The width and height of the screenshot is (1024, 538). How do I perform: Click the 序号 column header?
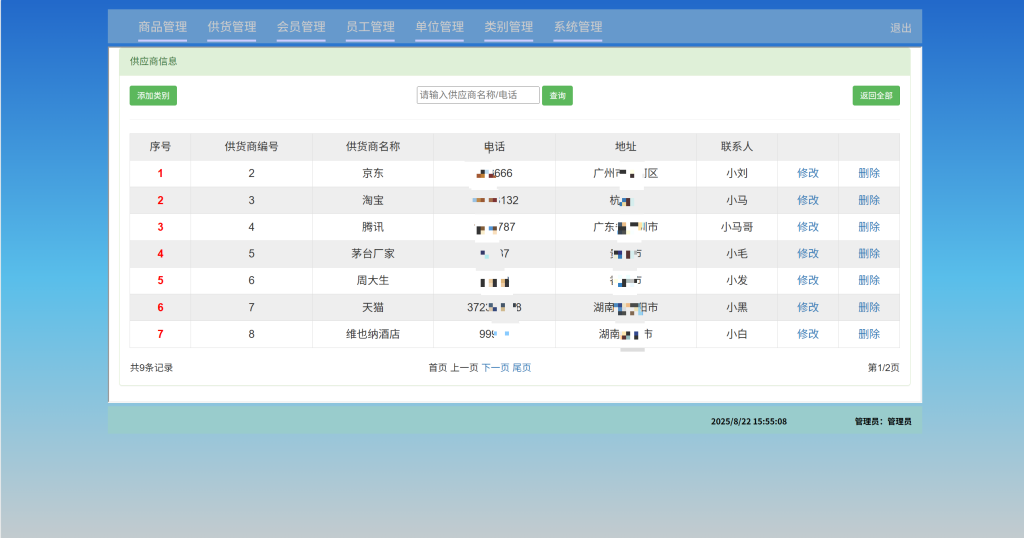(x=160, y=146)
